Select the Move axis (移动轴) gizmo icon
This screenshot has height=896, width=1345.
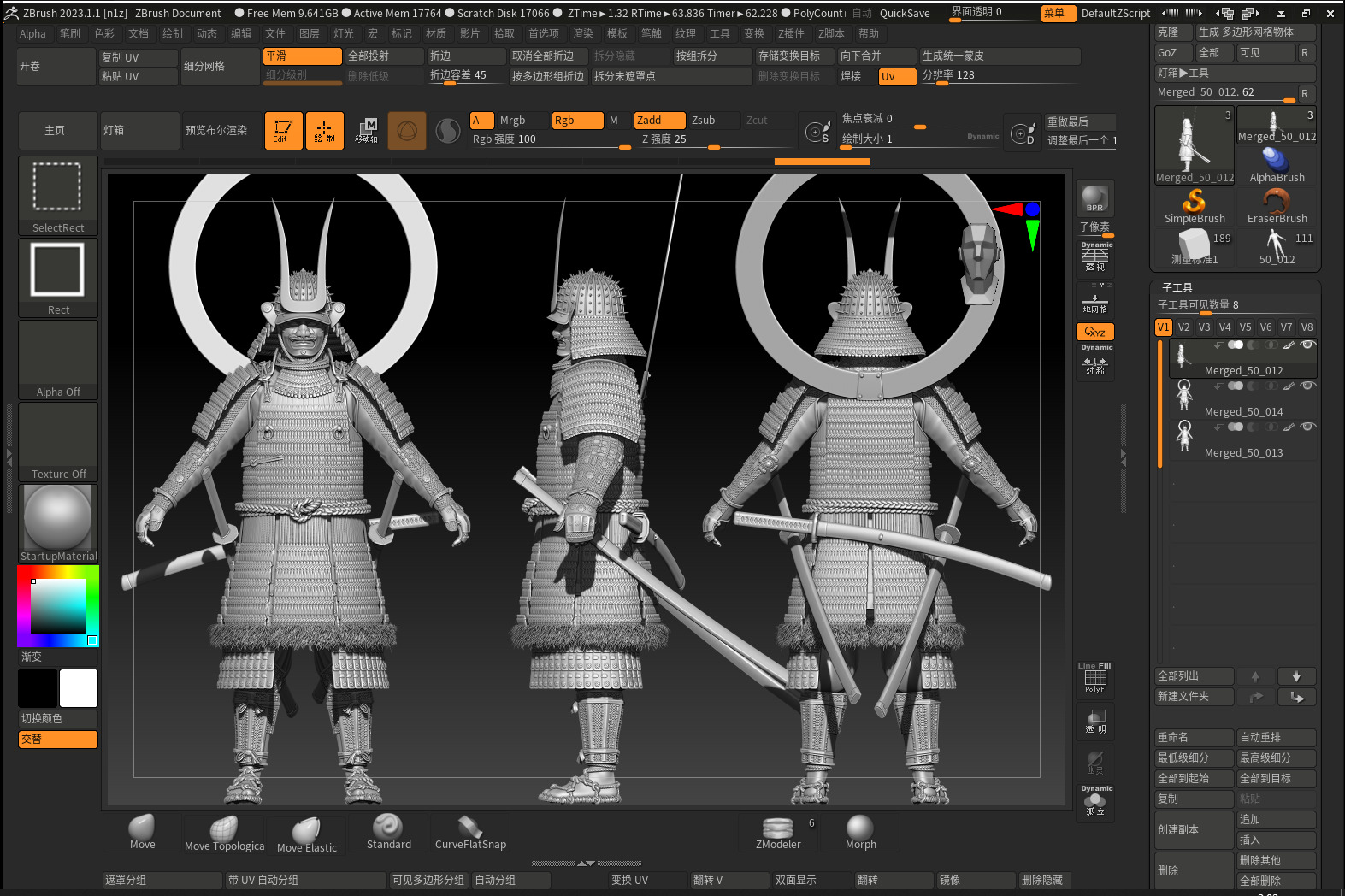[x=366, y=131]
